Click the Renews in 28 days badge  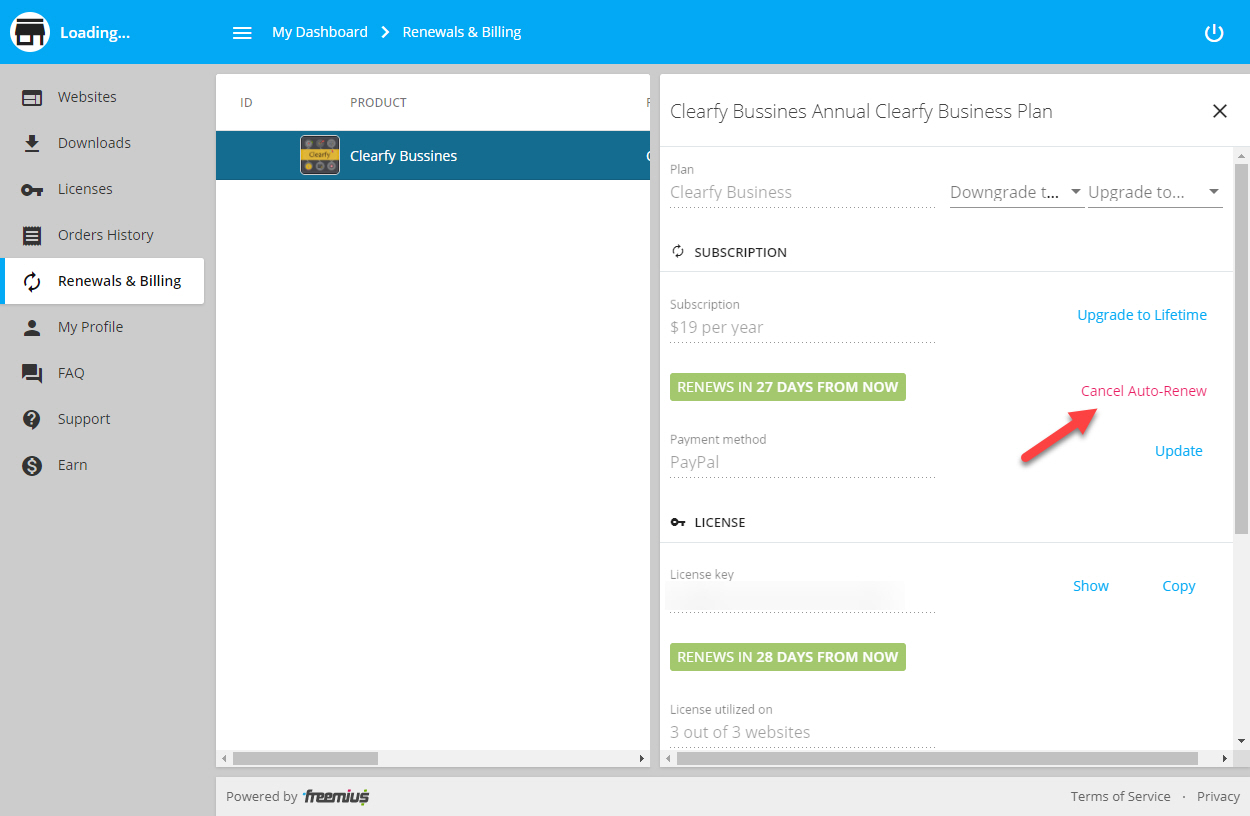(788, 657)
